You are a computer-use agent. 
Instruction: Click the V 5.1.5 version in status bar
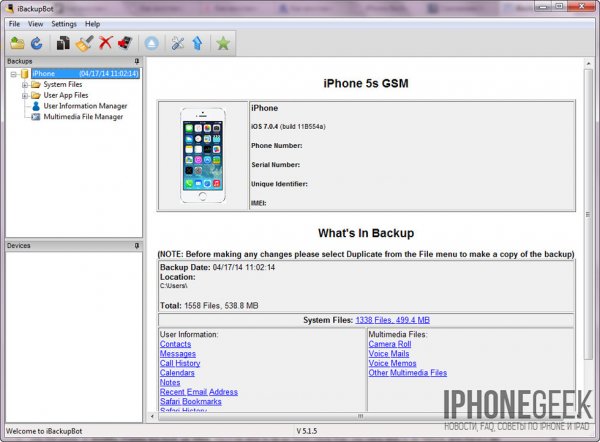coord(307,431)
